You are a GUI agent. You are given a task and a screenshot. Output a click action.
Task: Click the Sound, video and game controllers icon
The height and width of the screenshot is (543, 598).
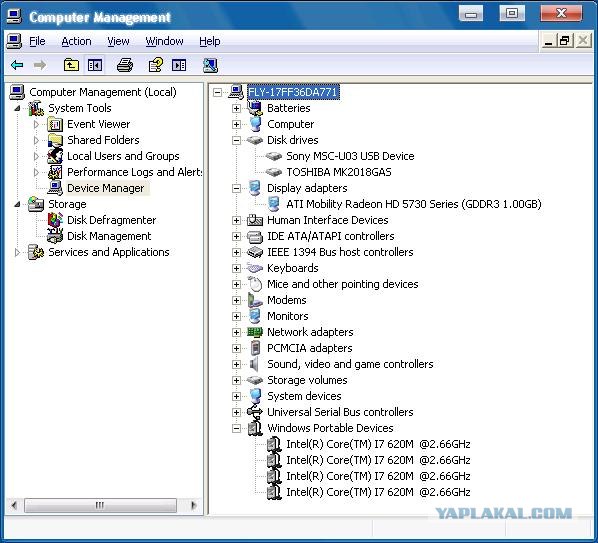(x=254, y=364)
